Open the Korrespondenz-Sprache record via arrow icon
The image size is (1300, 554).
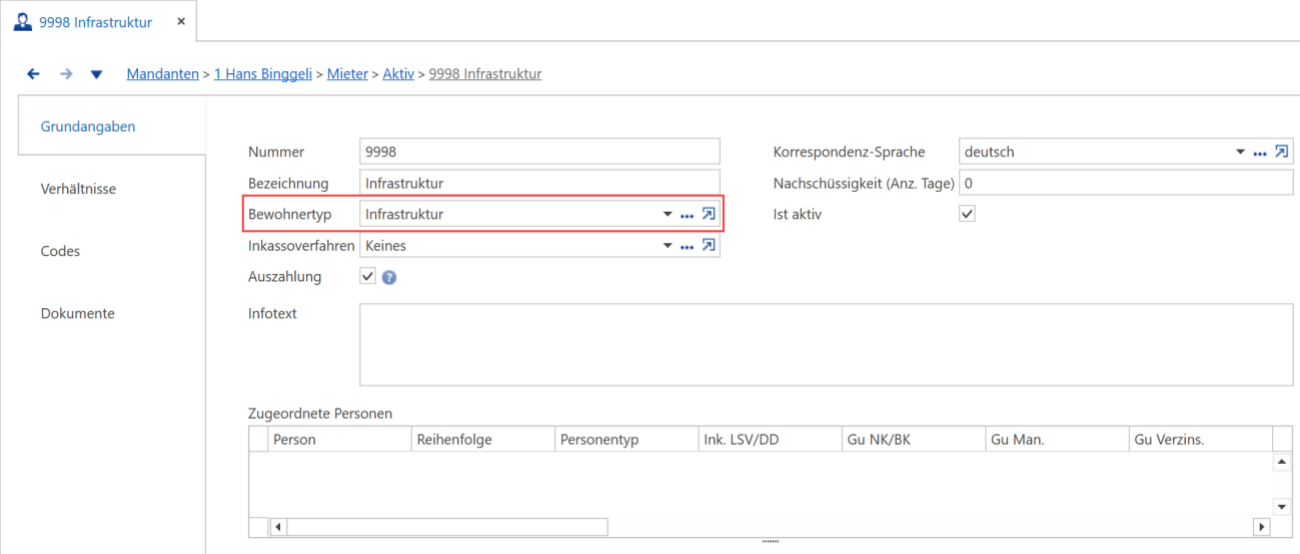coord(1281,152)
